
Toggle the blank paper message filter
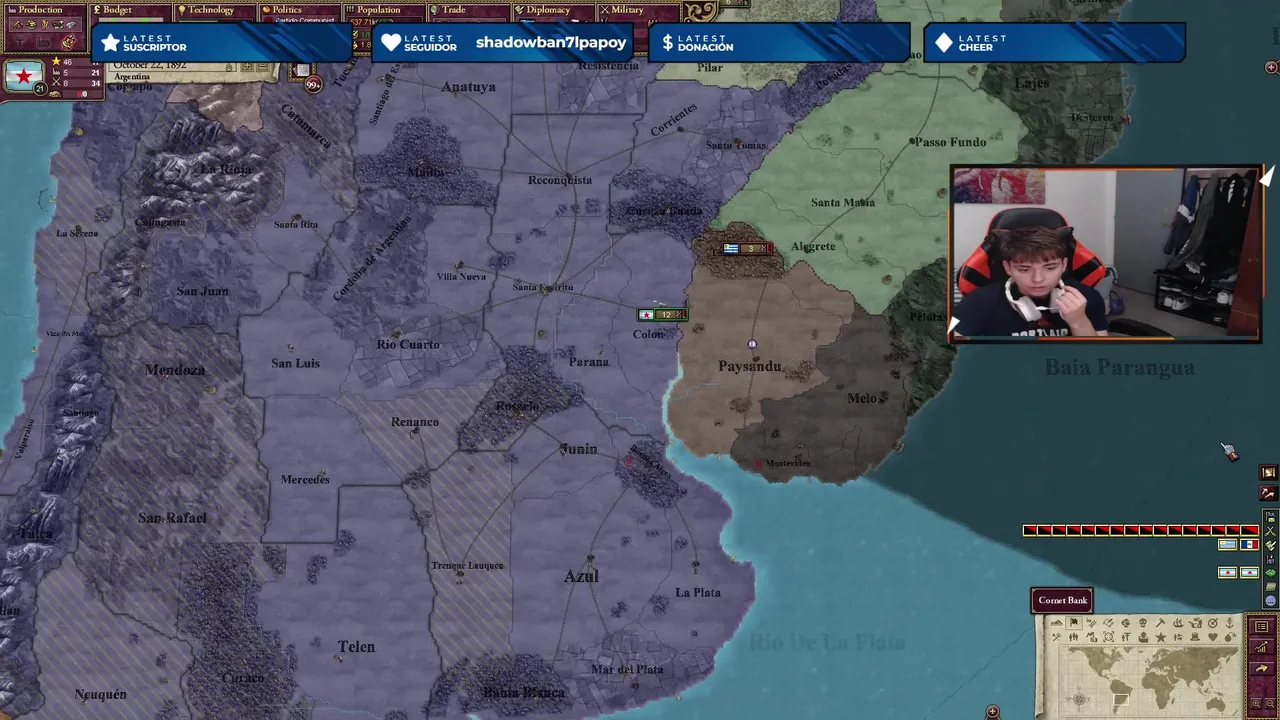[x=1270, y=587]
